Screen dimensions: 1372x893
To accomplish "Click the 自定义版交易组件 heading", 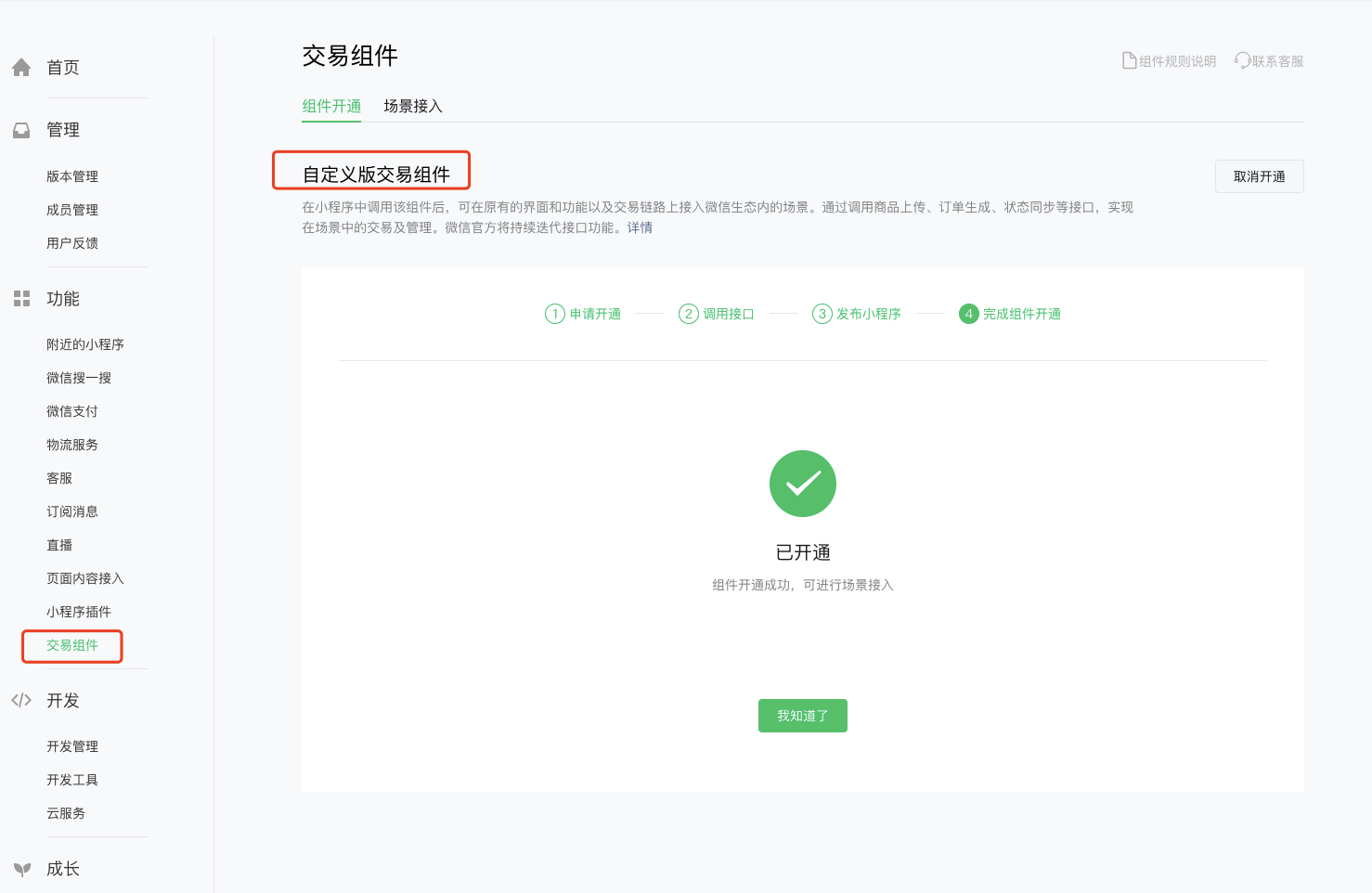I will point(376,175).
